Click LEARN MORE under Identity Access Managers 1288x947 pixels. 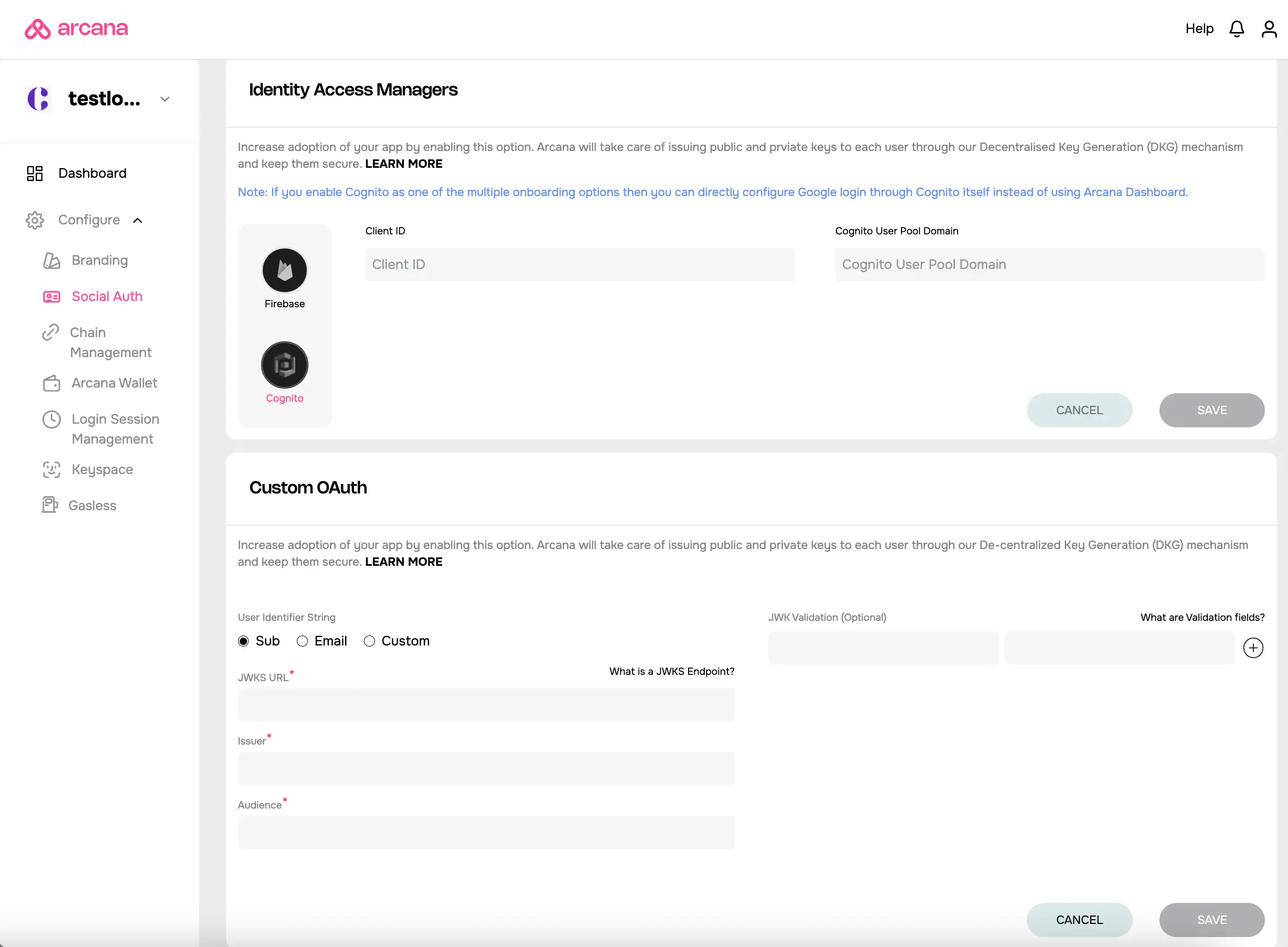pyautogui.click(x=403, y=164)
